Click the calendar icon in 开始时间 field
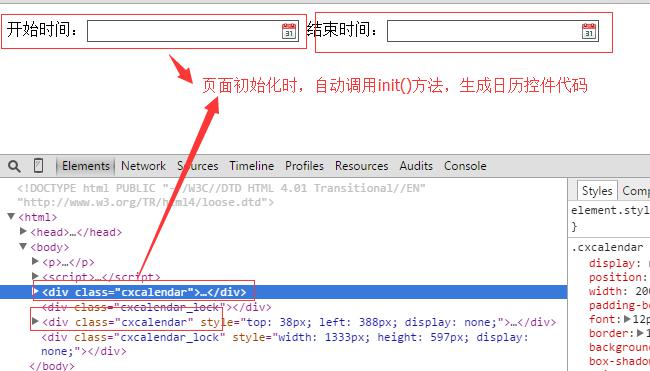Screen dimensions: 650x371 pos(289,31)
